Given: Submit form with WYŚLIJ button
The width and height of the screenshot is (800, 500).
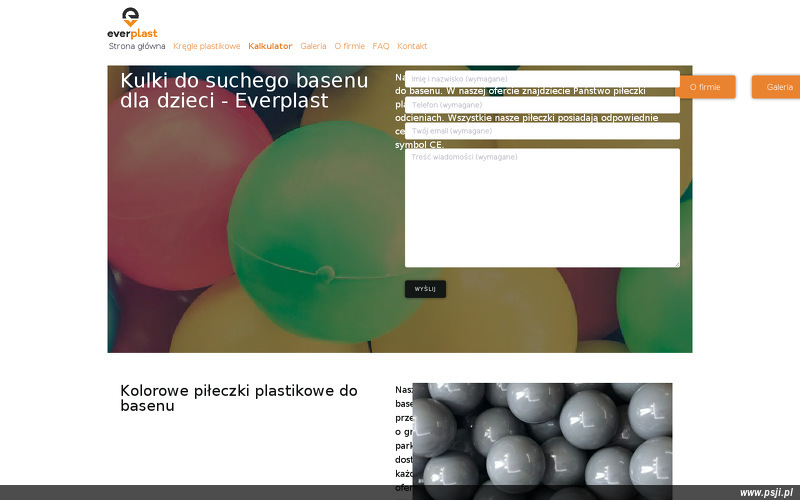Looking at the screenshot, I should tap(426, 289).
